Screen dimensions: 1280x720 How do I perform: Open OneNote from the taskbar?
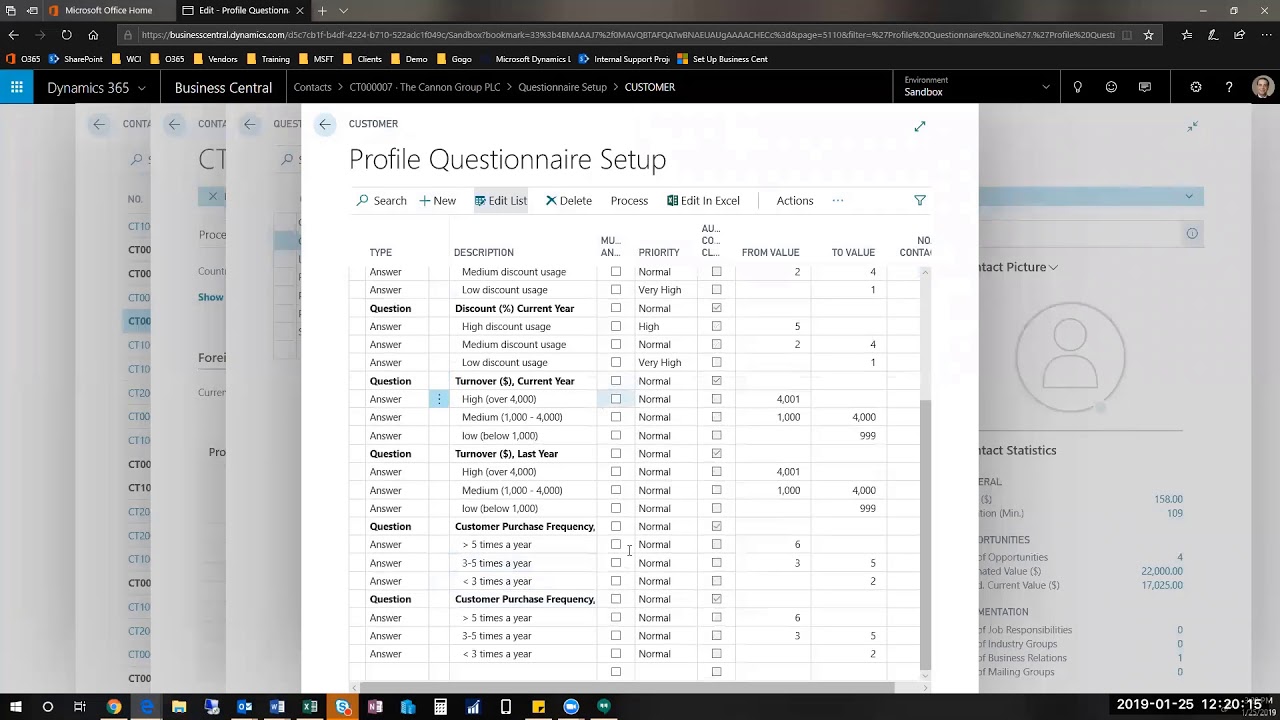pyautogui.click(x=375, y=707)
